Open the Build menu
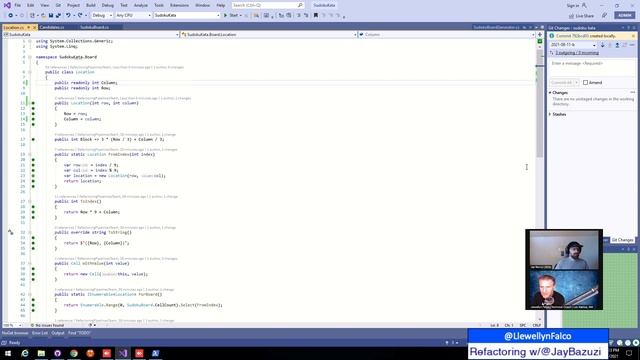The width and height of the screenshot is (640, 360). tap(91, 5)
